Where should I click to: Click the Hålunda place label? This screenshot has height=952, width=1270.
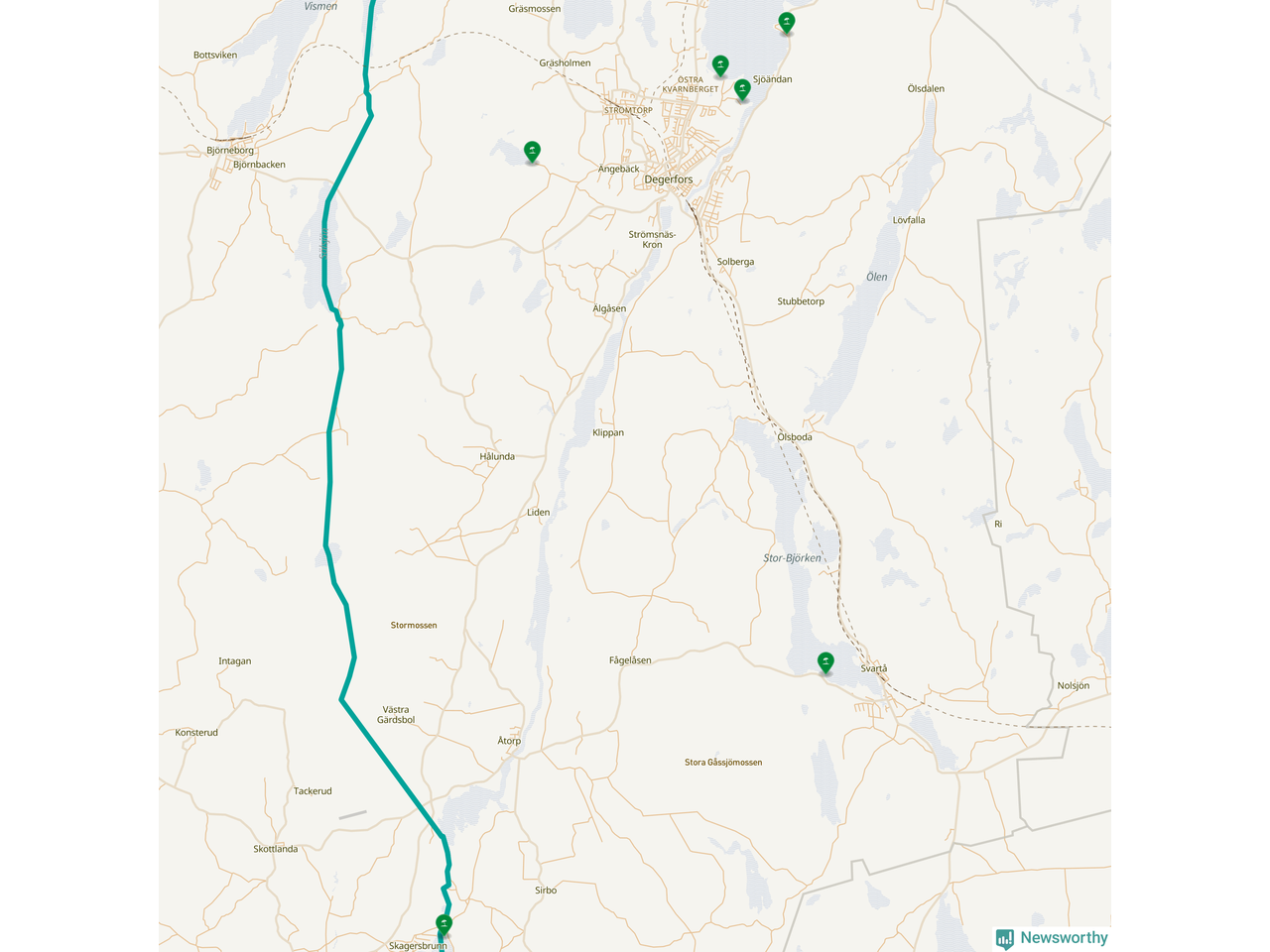coord(497,457)
